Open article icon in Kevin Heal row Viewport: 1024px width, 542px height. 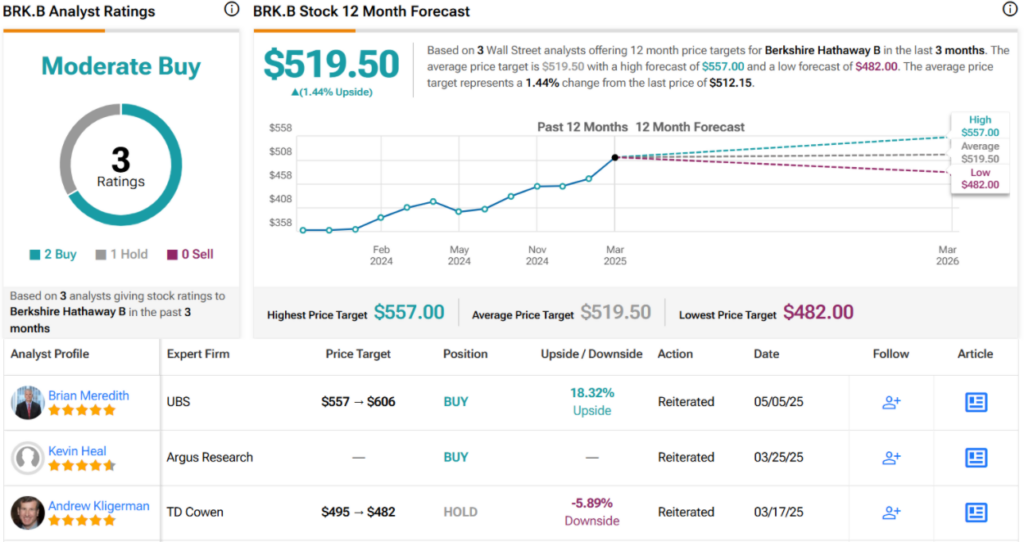click(x=976, y=458)
